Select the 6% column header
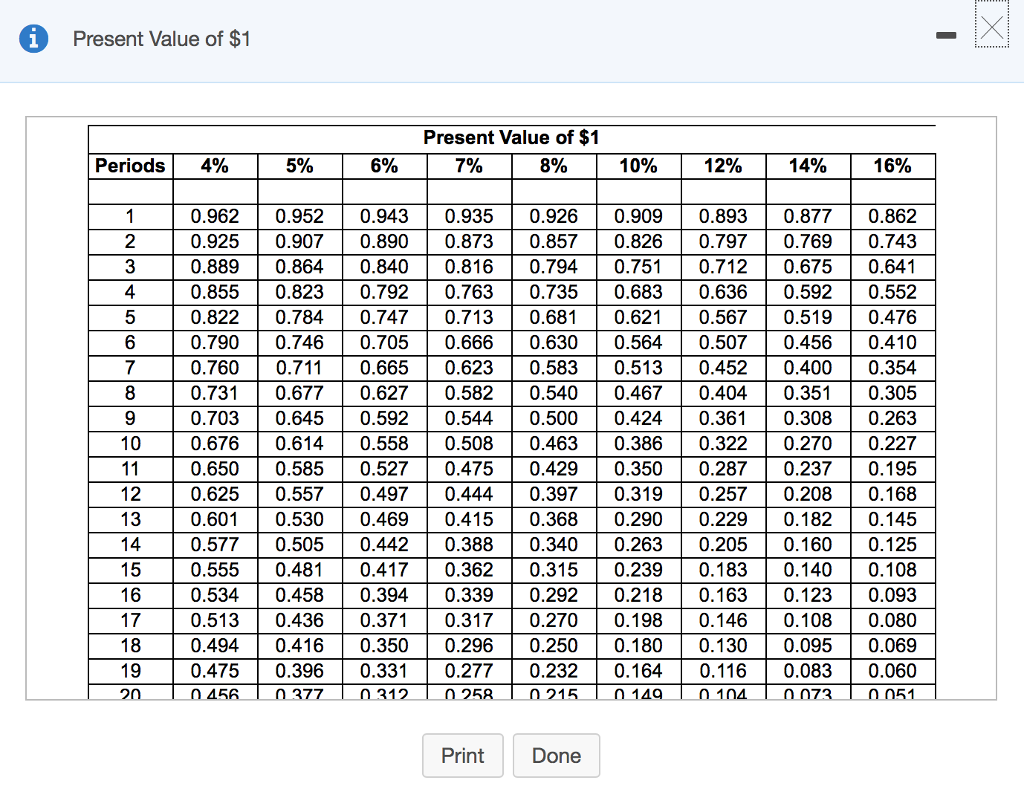This screenshot has height=786, width=1024. (x=384, y=166)
